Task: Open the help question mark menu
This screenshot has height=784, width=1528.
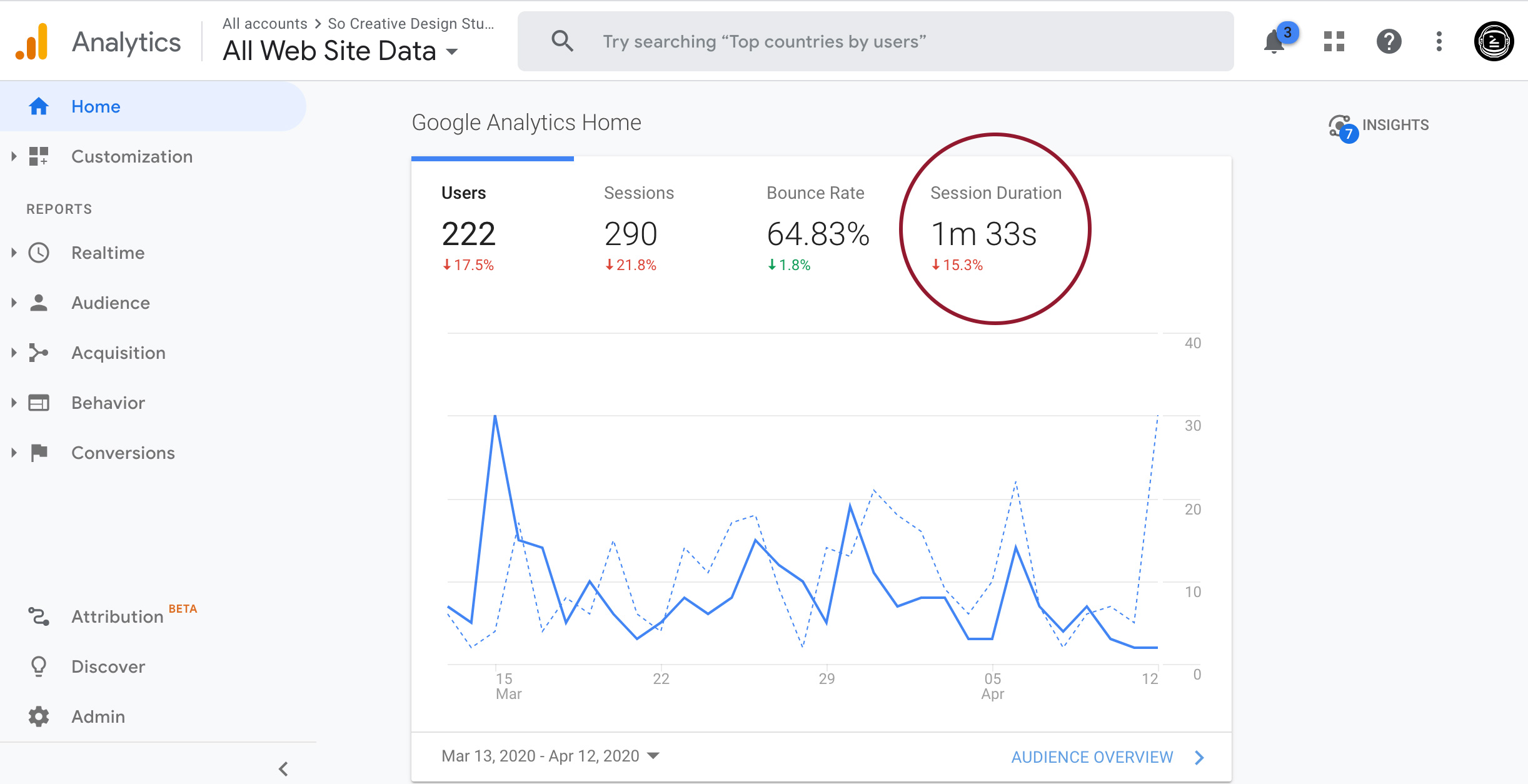Action: pyautogui.click(x=1389, y=41)
